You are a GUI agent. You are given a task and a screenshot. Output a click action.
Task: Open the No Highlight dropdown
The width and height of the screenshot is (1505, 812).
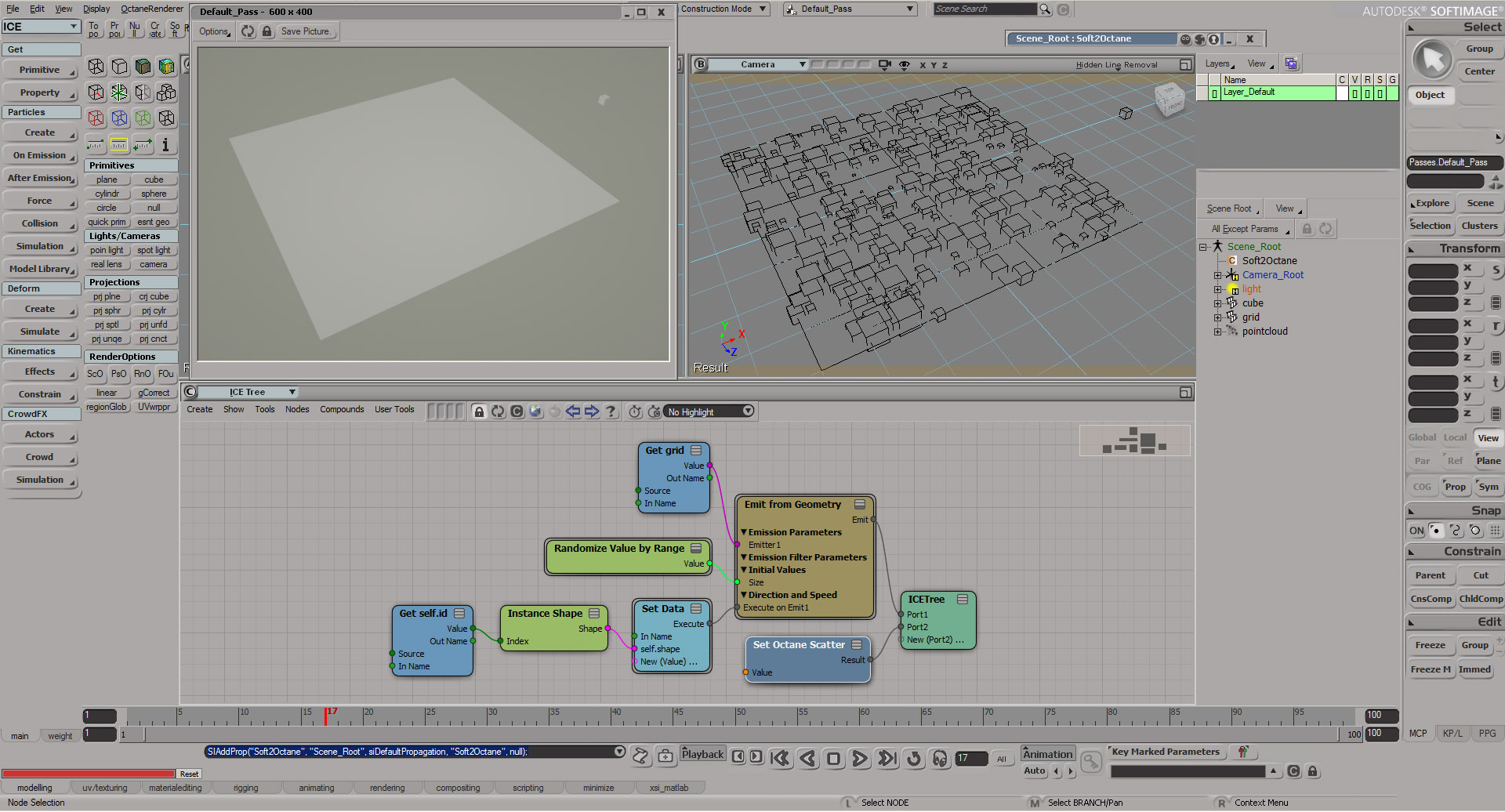point(709,411)
